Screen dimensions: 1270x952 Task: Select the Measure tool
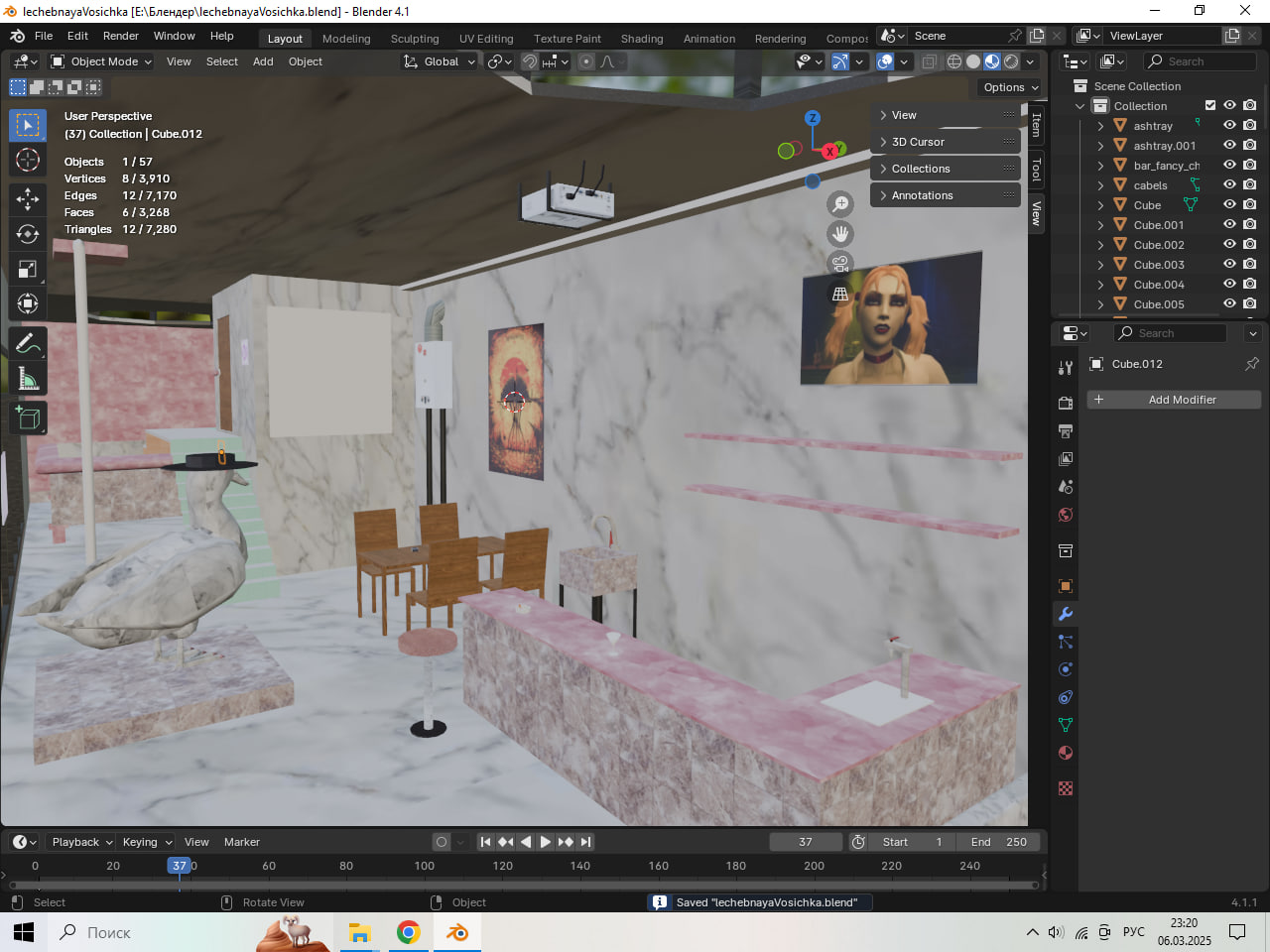point(28,379)
